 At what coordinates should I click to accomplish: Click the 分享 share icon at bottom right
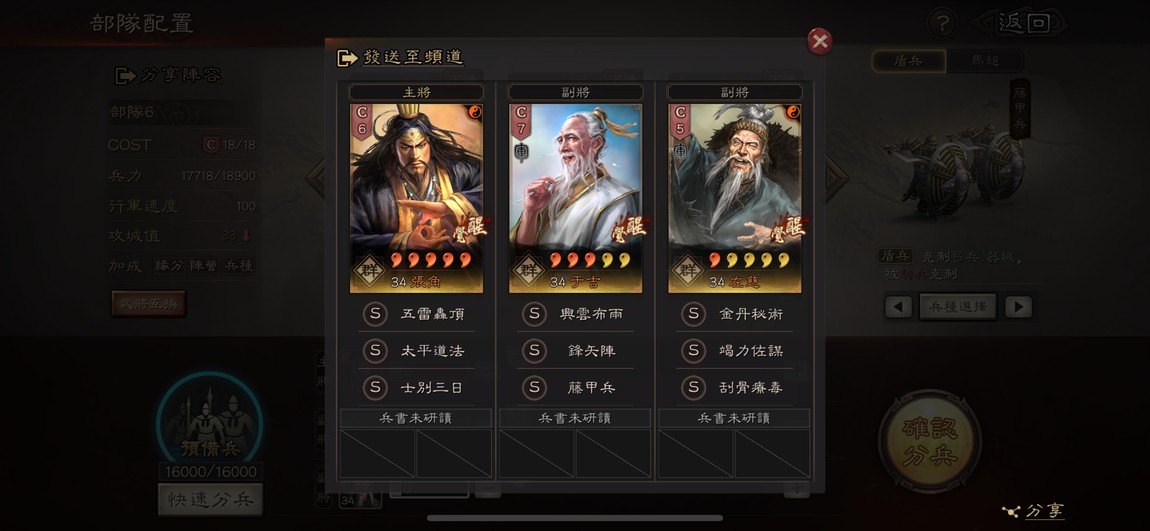click(x=1011, y=511)
